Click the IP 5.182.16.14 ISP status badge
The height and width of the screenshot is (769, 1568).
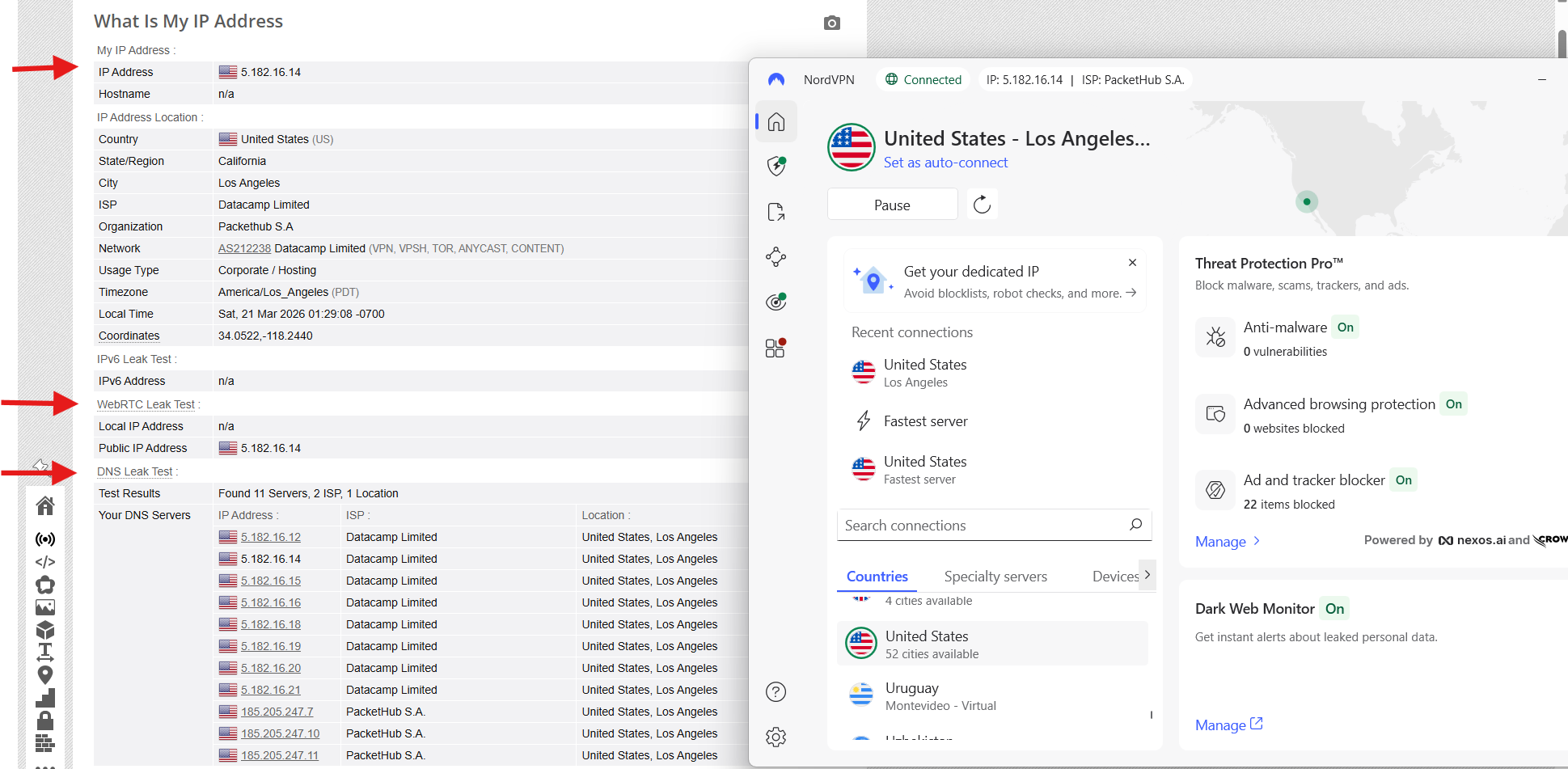coord(1085,79)
